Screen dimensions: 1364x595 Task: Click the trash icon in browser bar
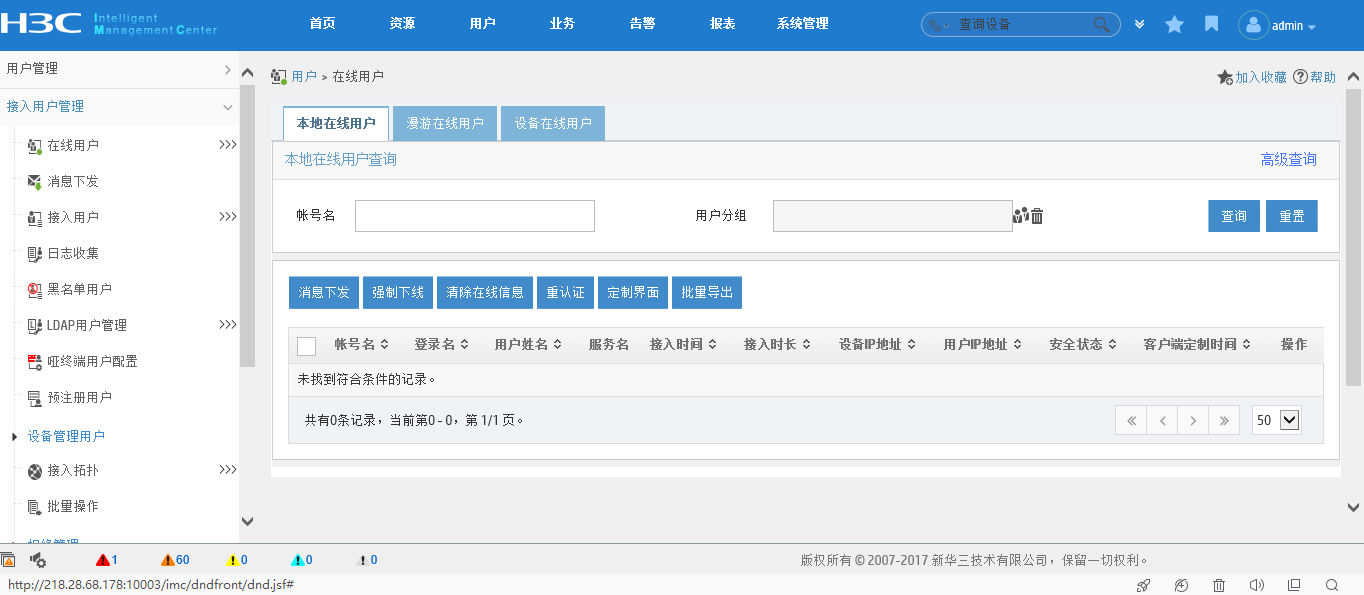(x=1218, y=585)
